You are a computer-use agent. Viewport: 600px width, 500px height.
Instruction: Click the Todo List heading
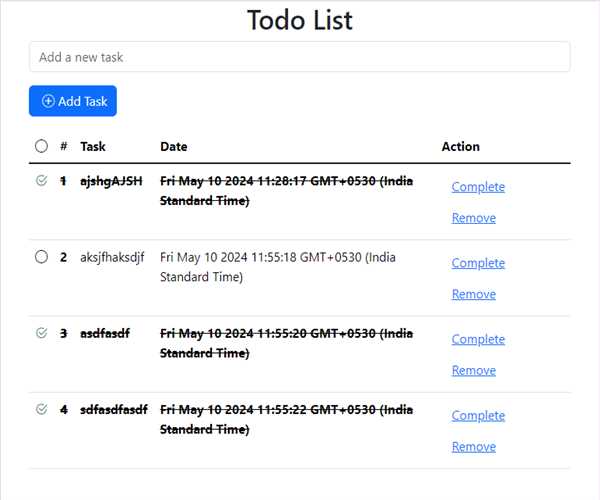pyautogui.click(x=300, y=20)
